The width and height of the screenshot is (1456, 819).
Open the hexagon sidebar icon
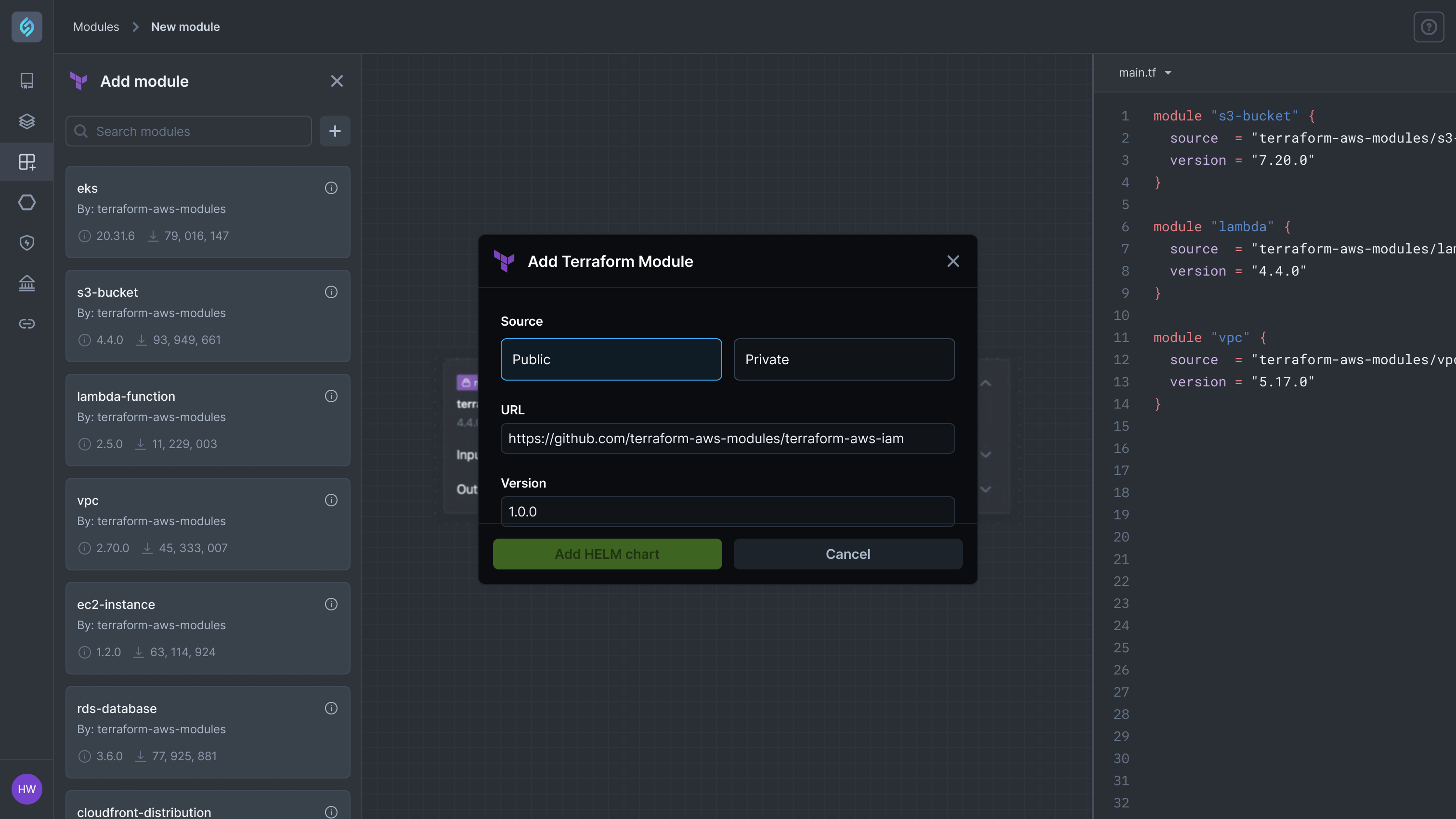[26, 202]
